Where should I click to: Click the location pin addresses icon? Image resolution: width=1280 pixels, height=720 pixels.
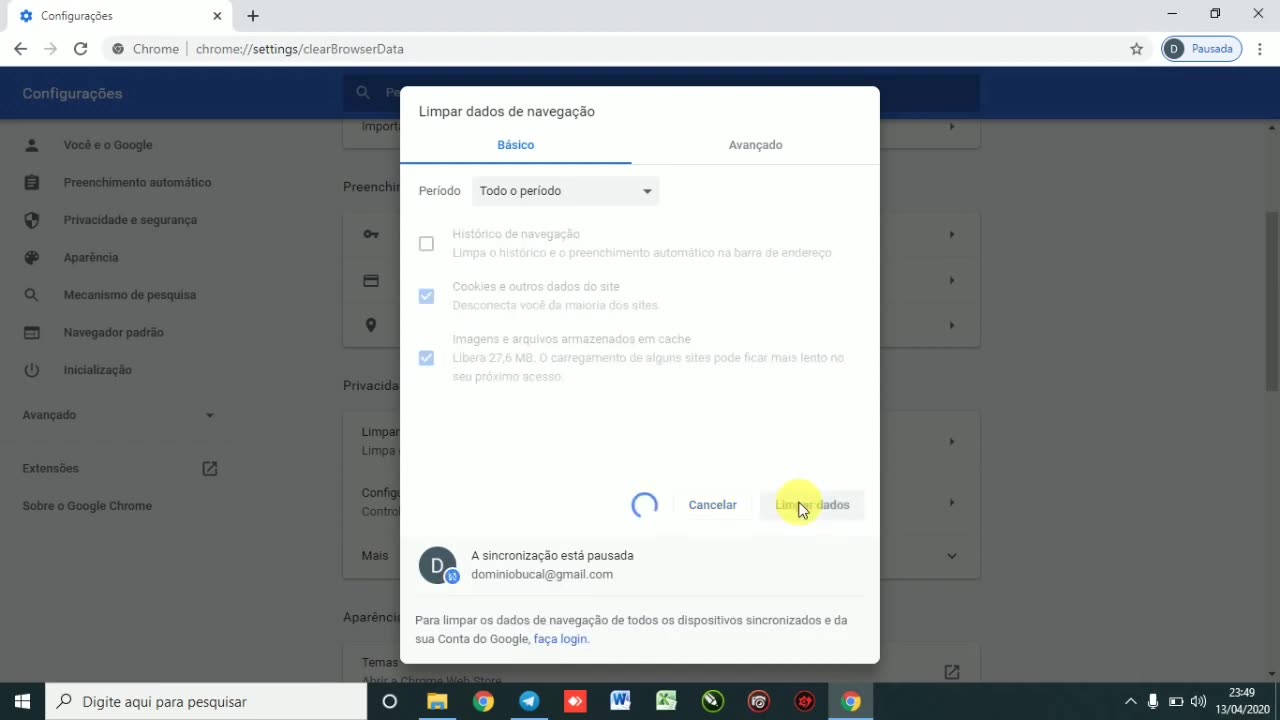point(371,325)
